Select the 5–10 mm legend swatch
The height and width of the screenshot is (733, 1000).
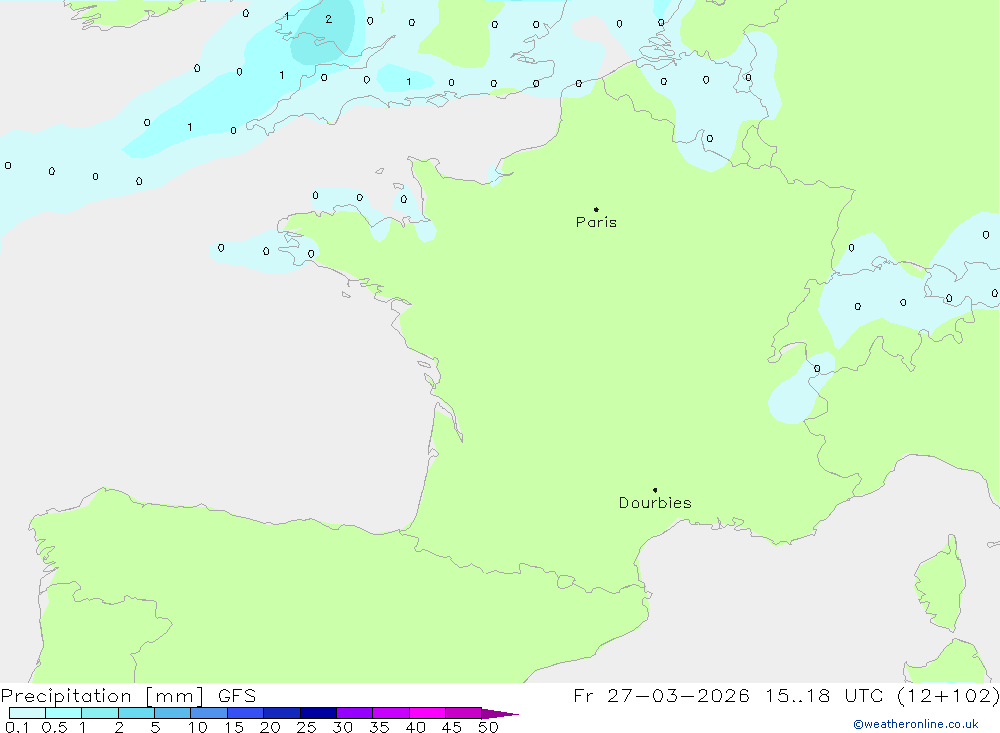173,713
